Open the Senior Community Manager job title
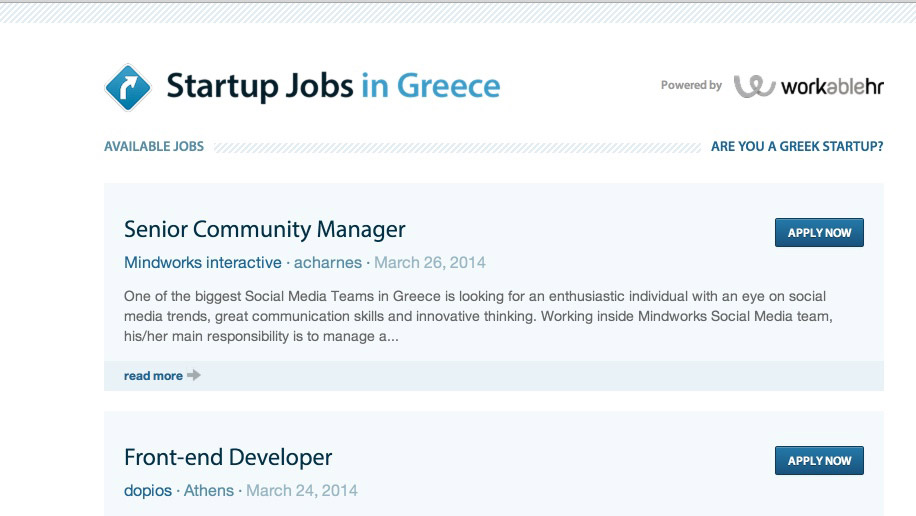Screen dimensions: 916x516 [x=265, y=229]
